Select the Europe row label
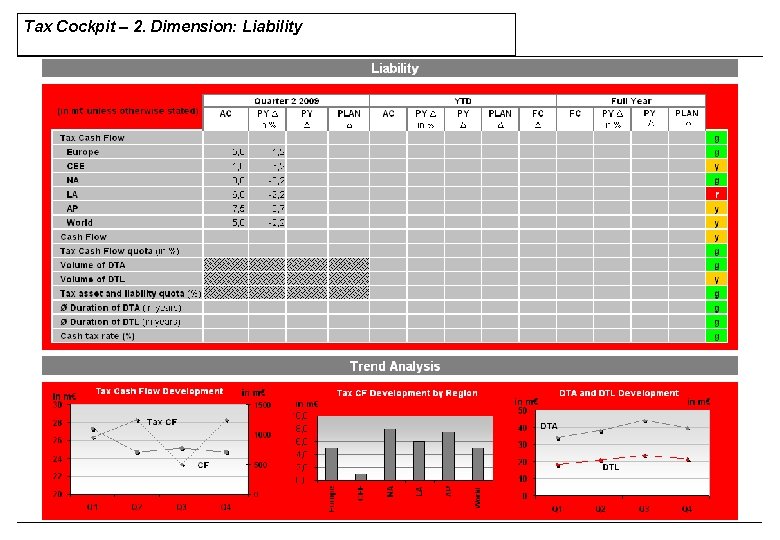The height and width of the screenshot is (540, 780). pyautogui.click(x=83, y=152)
